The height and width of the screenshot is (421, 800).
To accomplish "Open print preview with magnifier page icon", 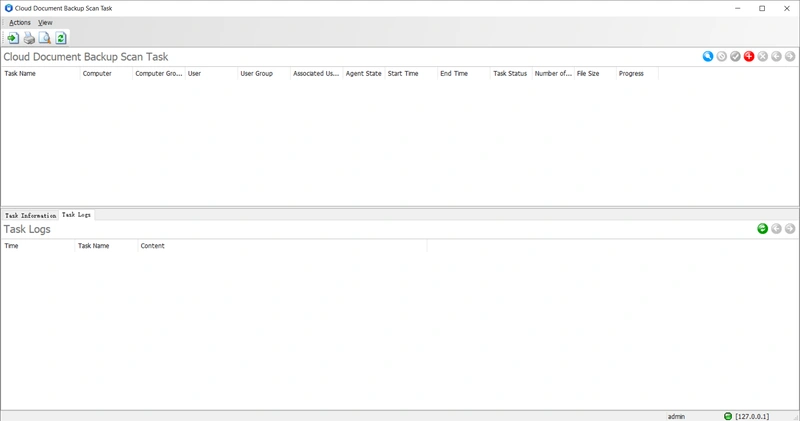I will tap(45, 38).
